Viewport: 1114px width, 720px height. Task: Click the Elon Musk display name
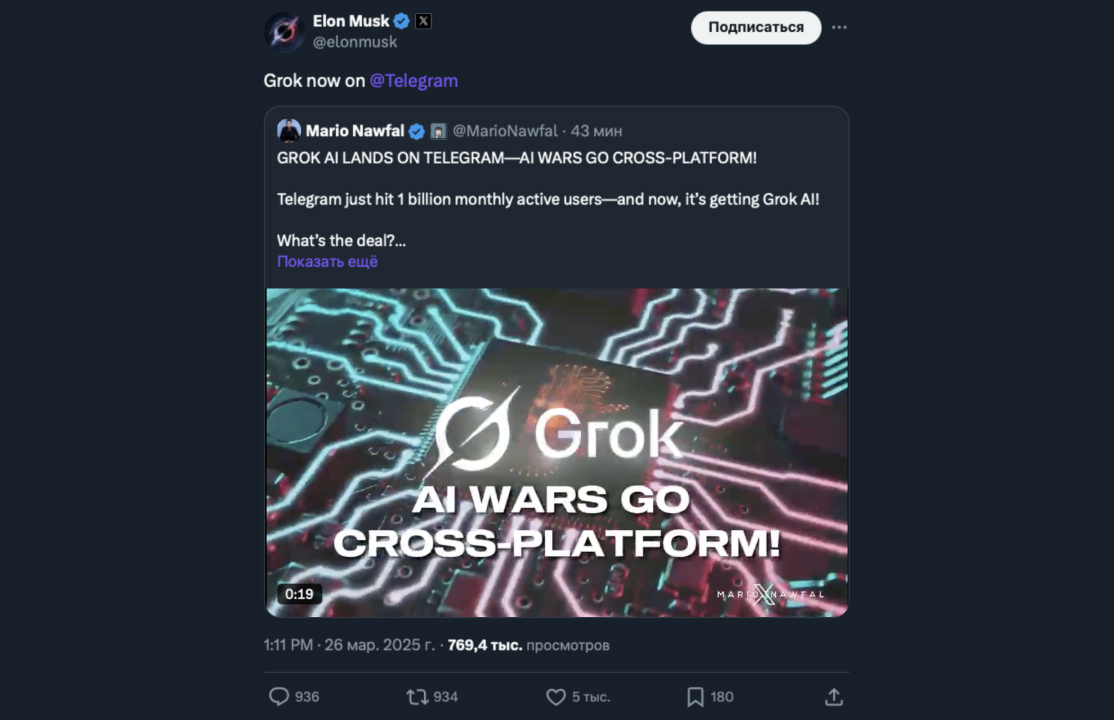pos(351,21)
